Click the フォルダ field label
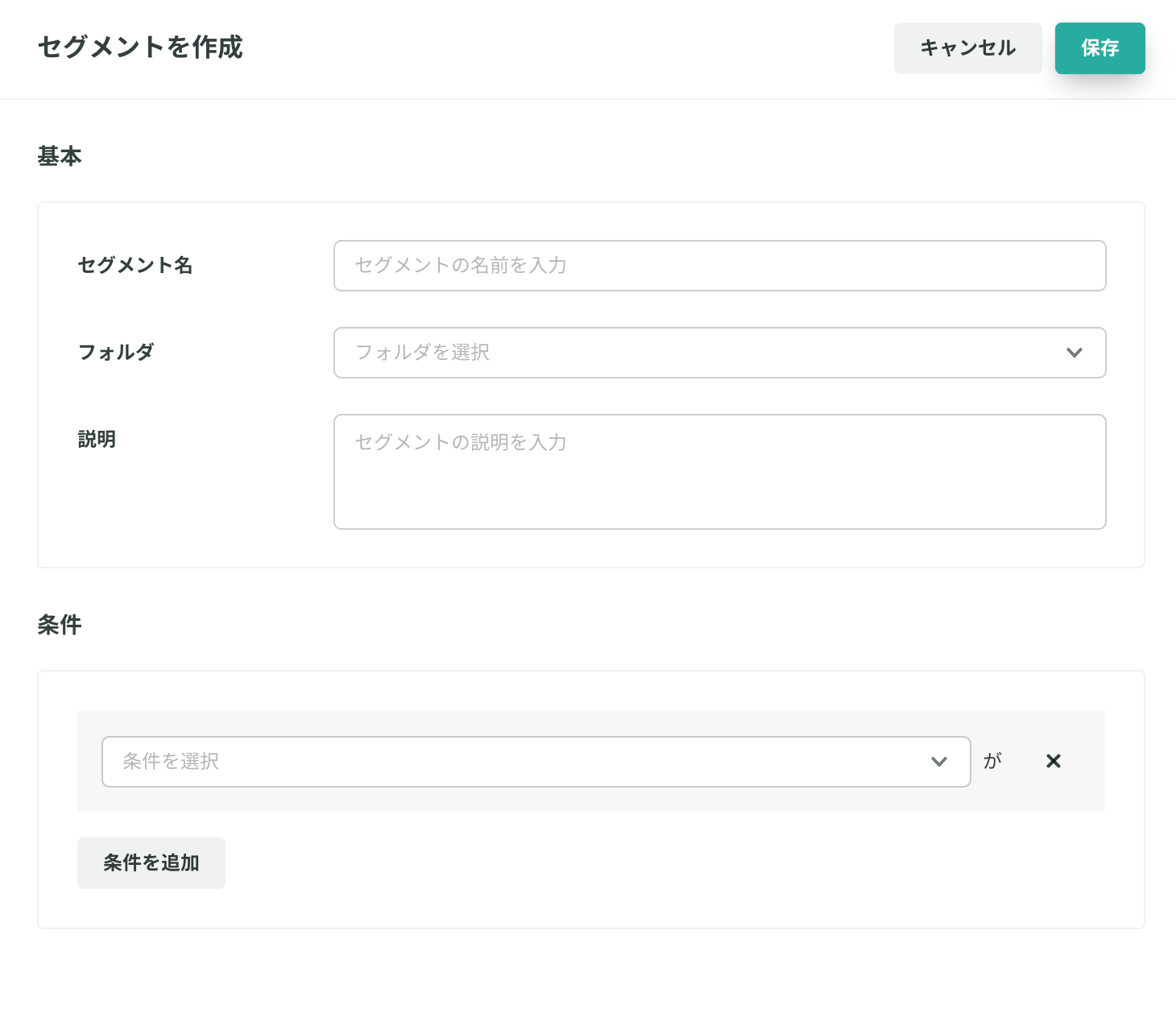Image resolution: width=1176 pixels, height=1013 pixels. pyautogui.click(x=116, y=352)
